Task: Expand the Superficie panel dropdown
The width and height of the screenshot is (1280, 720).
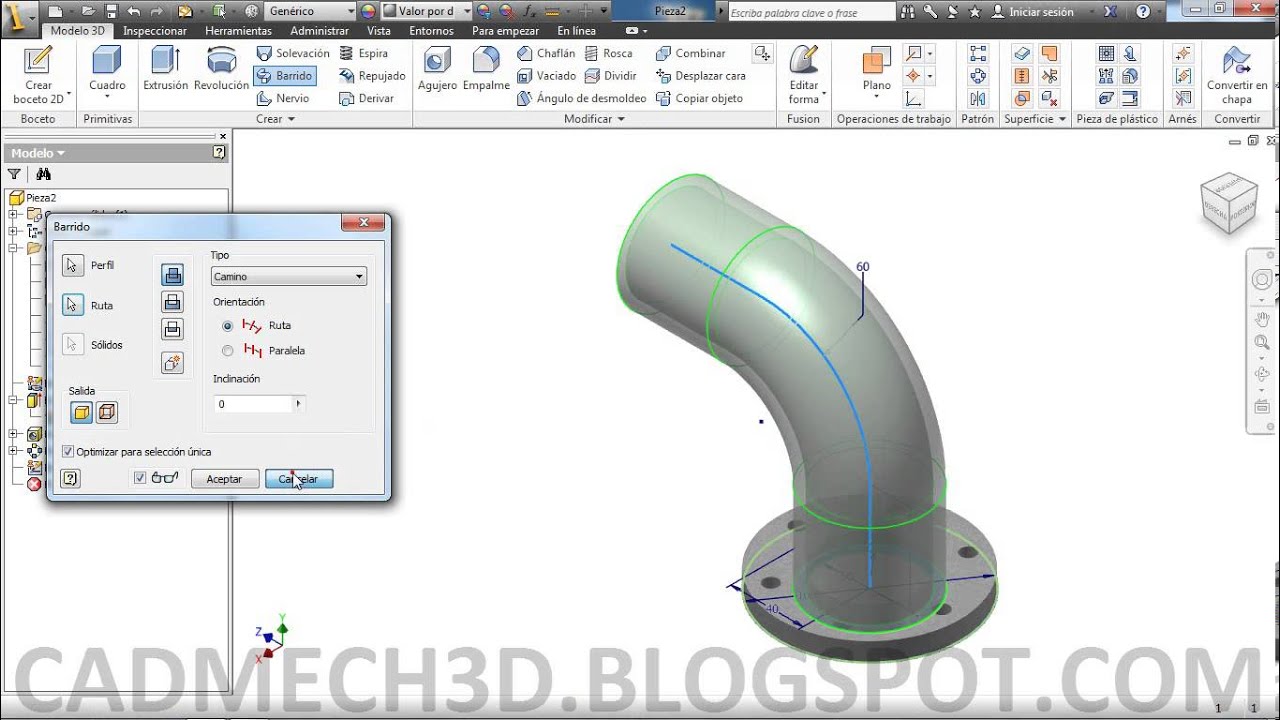Action: pyautogui.click(x=1035, y=119)
